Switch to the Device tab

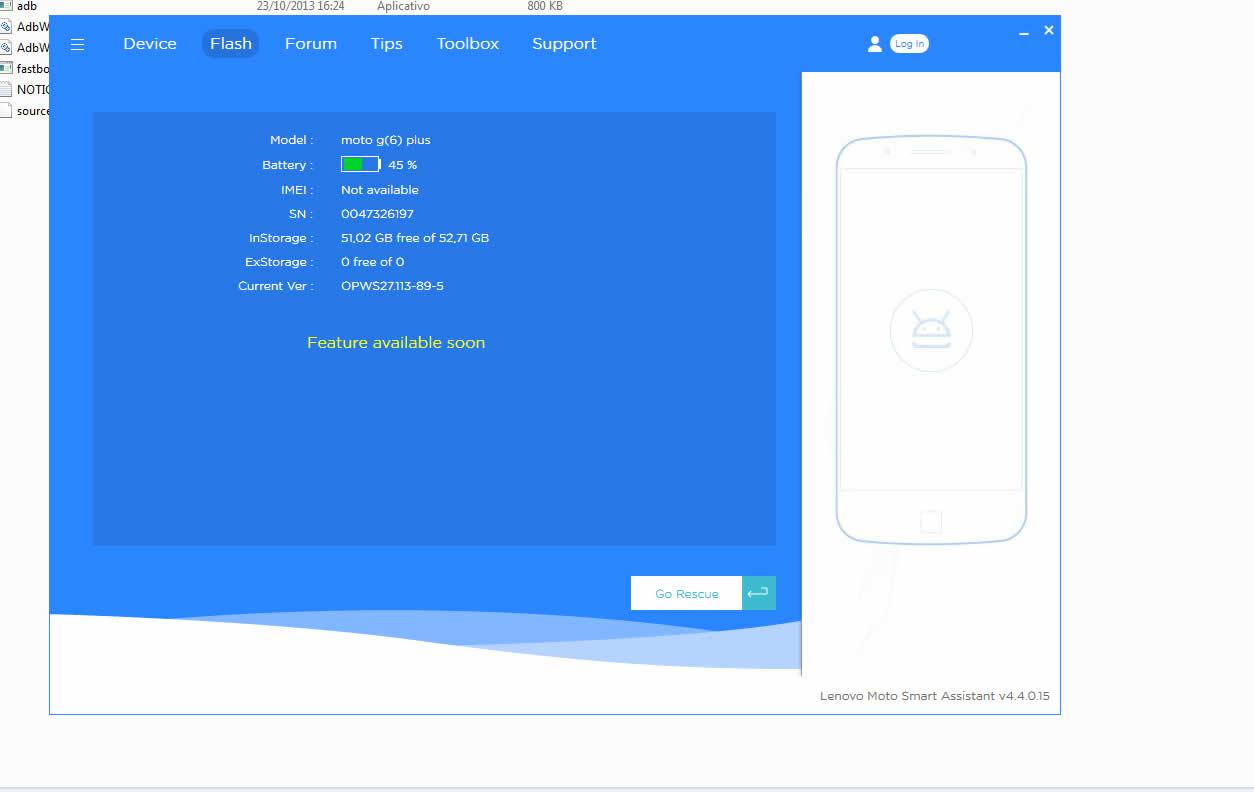point(150,44)
